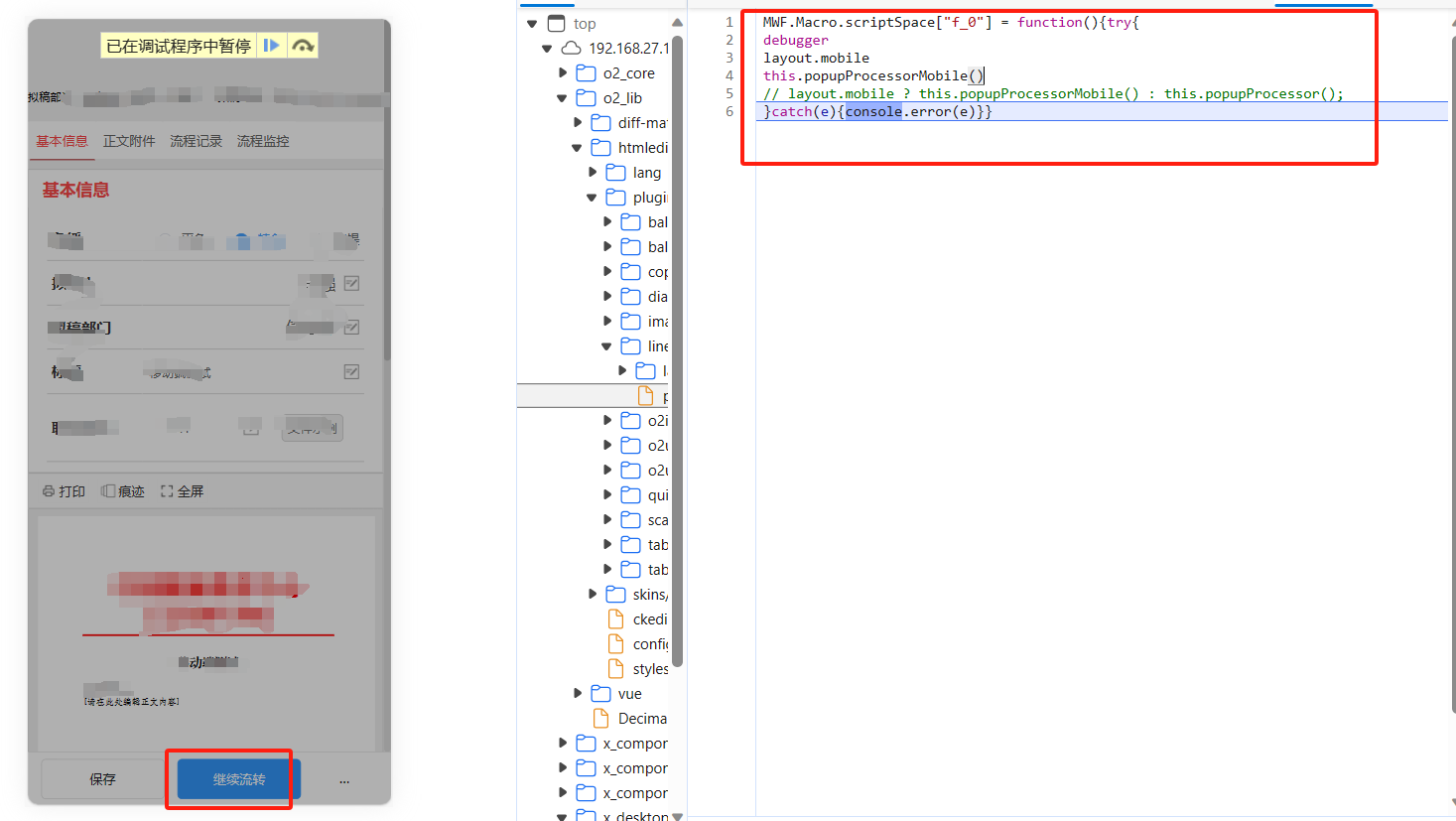The image size is (1456, 821).
Task: Expand the o2_core folder
Action: click(x=563, y=73)
